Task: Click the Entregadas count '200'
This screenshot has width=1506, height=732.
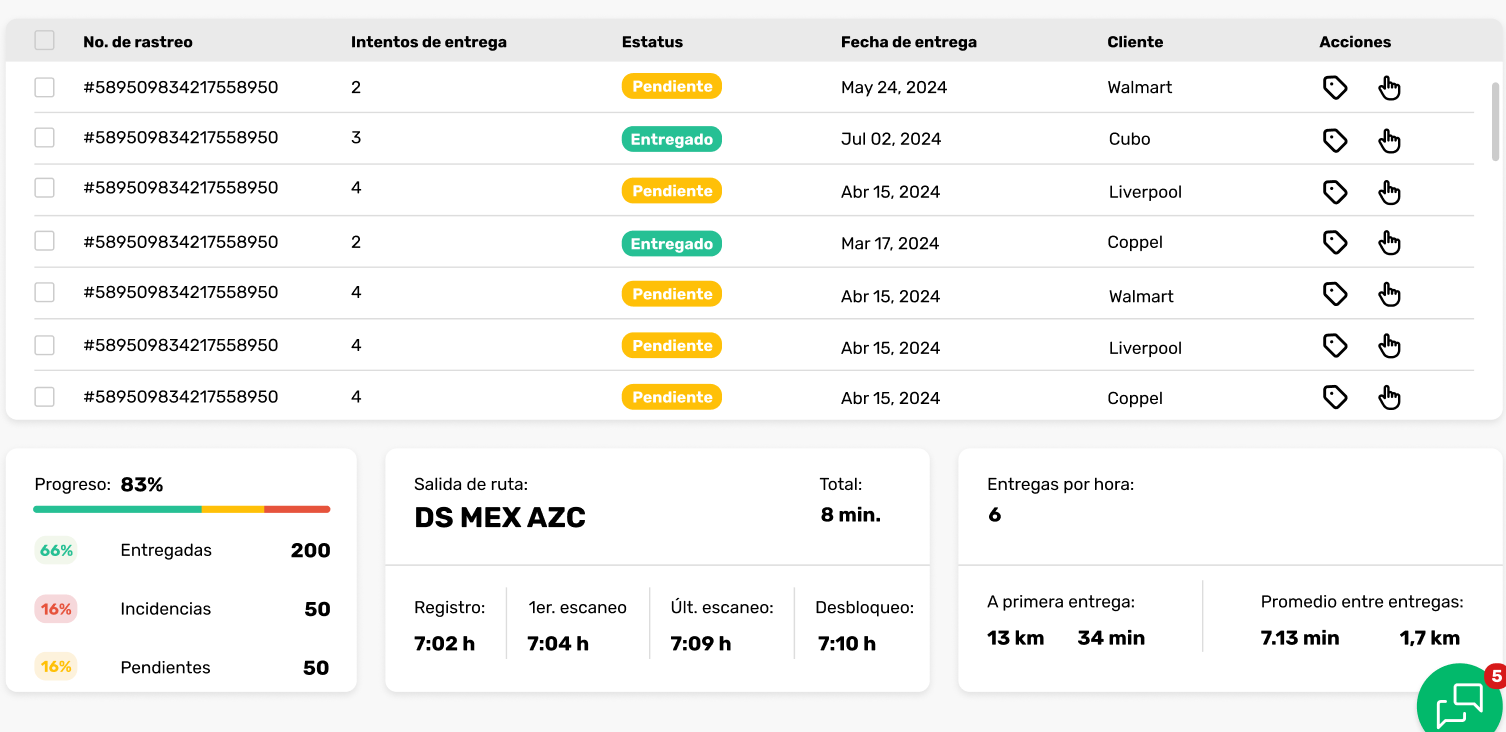Action: coord(311,550)
